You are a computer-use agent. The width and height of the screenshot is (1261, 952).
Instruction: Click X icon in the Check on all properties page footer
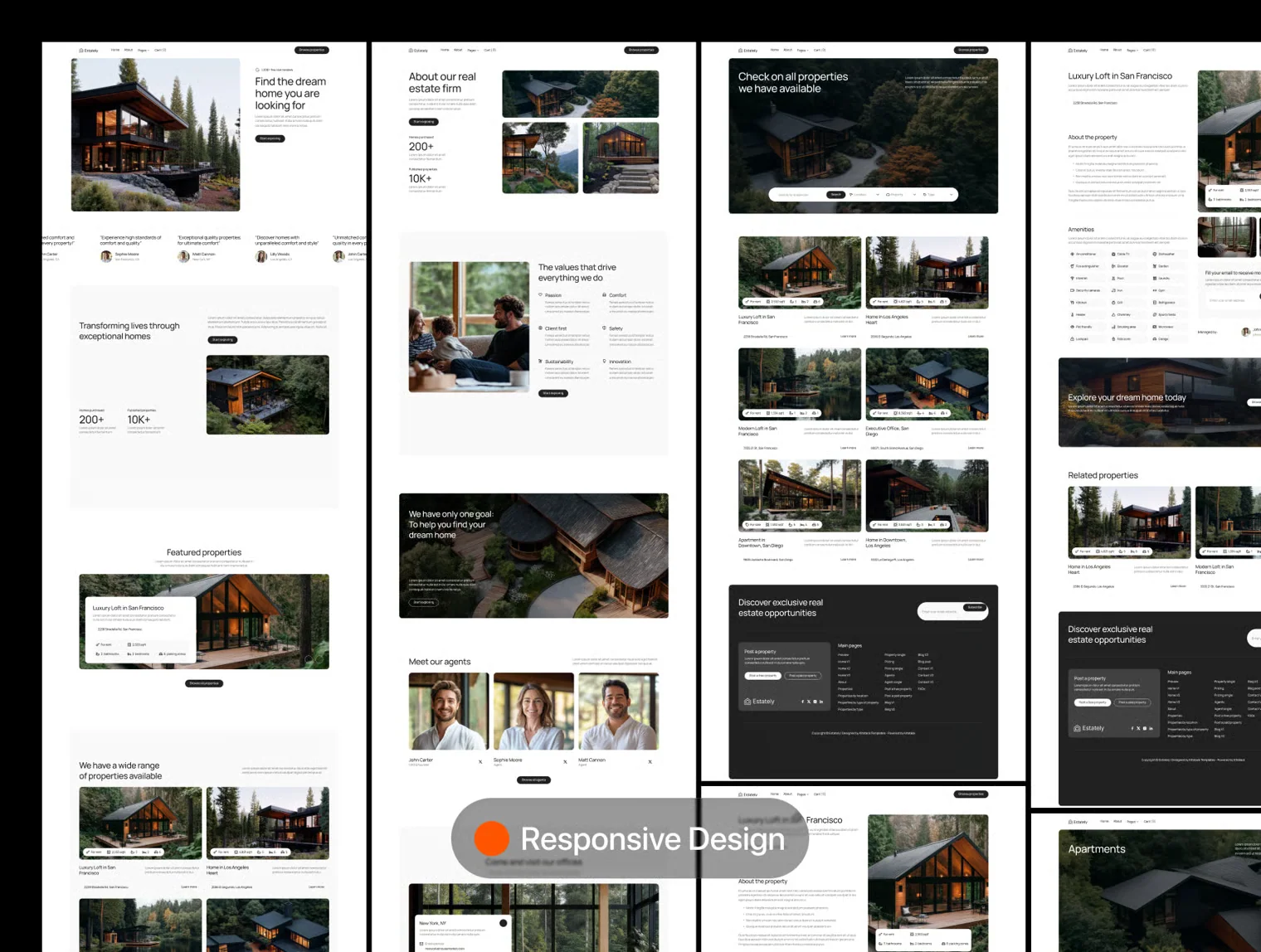[x=809, y=702]
